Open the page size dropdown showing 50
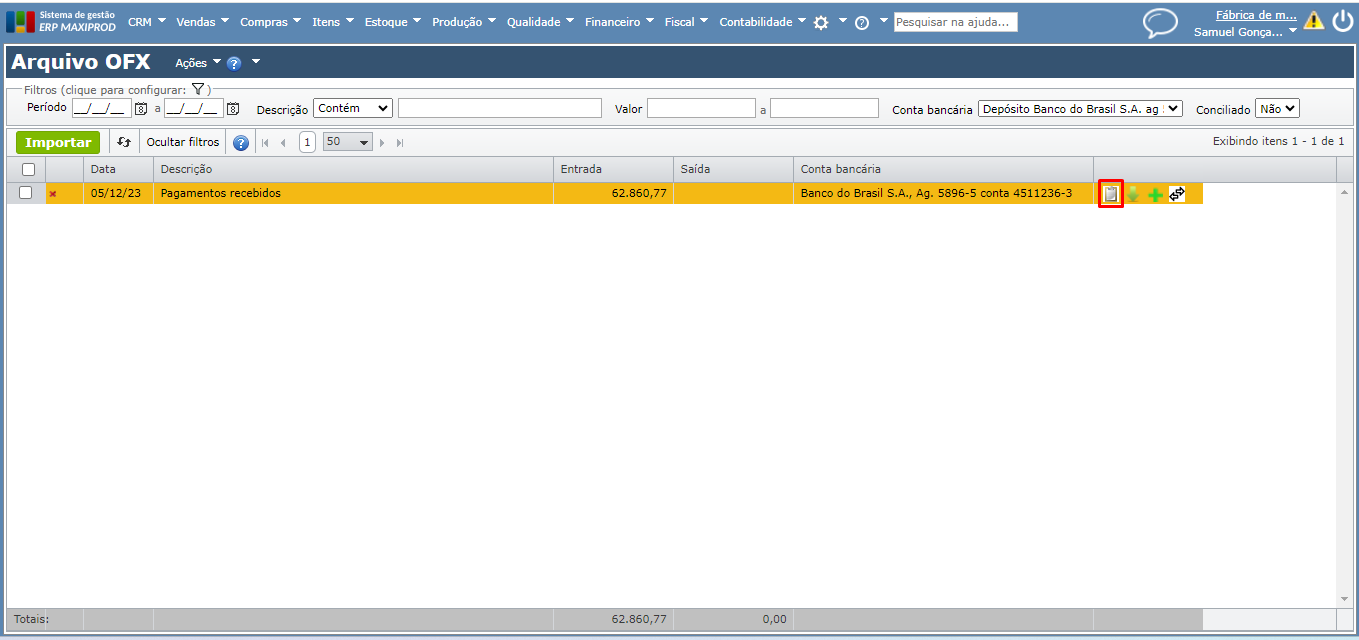This screenshot has width=1359, height=640. (347, 142)
